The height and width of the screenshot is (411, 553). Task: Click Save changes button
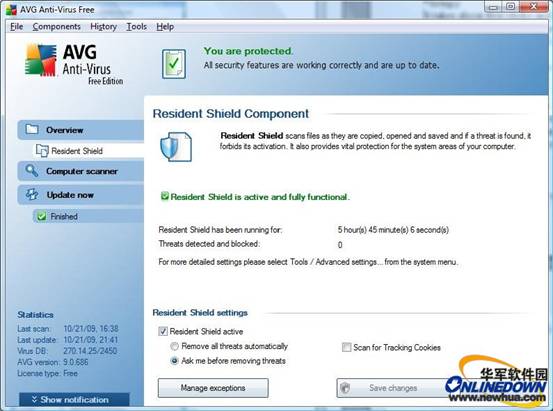click(x=392, y=388)
